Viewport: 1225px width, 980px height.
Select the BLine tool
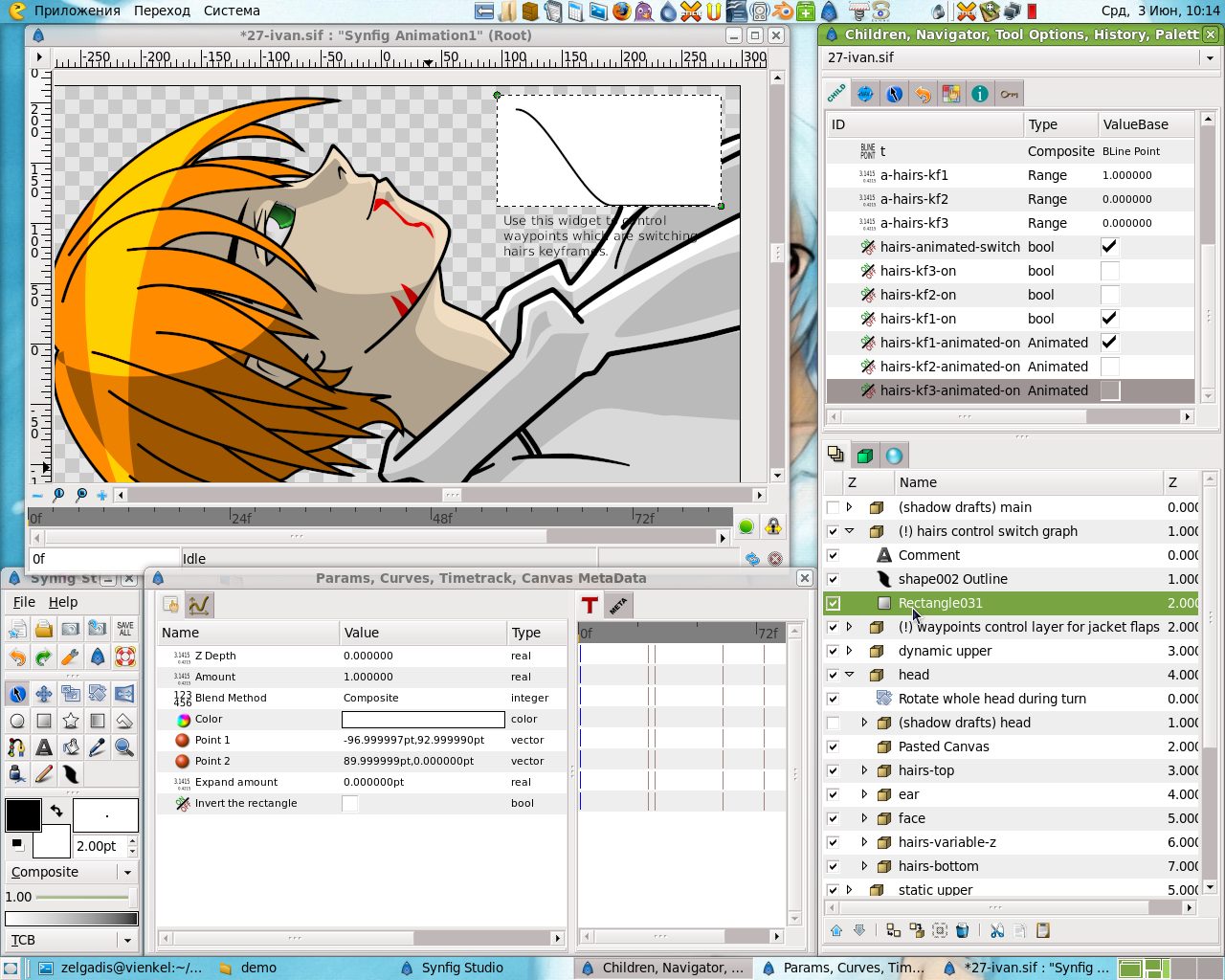(x=17, y=747)
